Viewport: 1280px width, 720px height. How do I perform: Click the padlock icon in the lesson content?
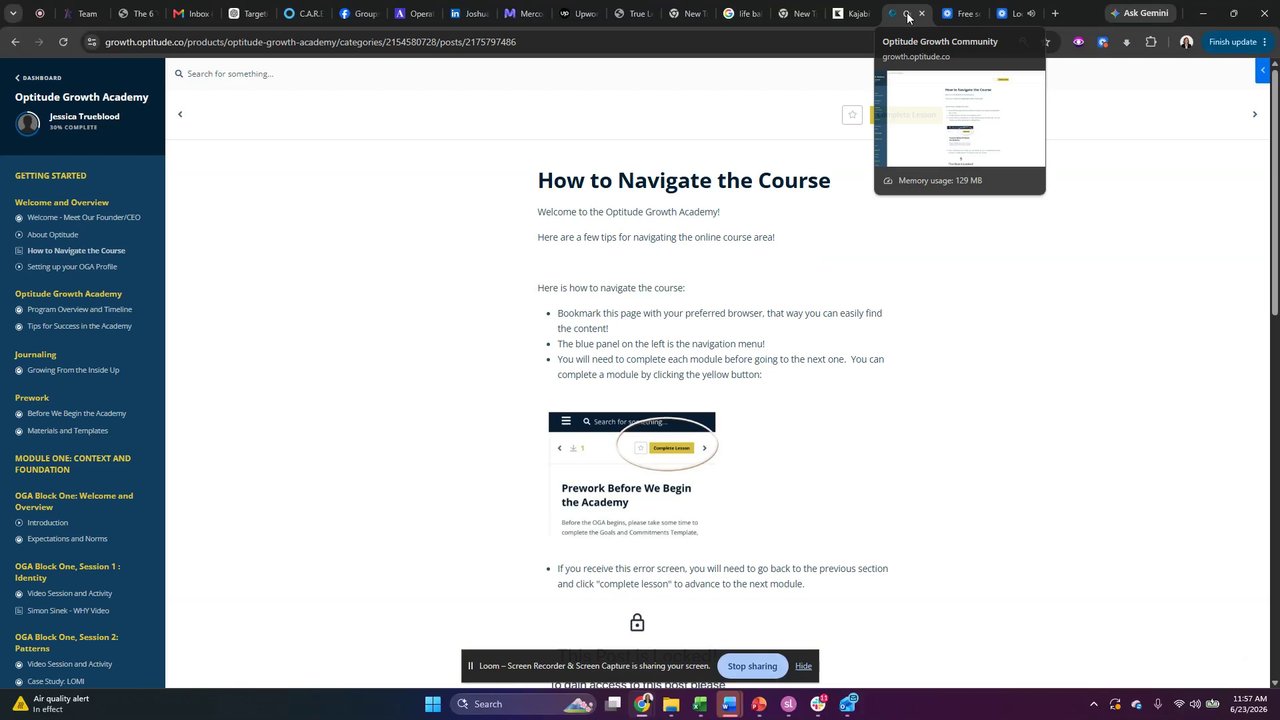[x=637, y=623]
